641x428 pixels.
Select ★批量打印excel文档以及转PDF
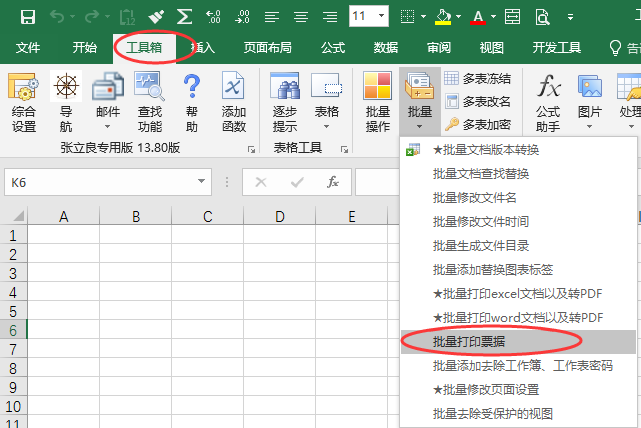tap(518, 294)
